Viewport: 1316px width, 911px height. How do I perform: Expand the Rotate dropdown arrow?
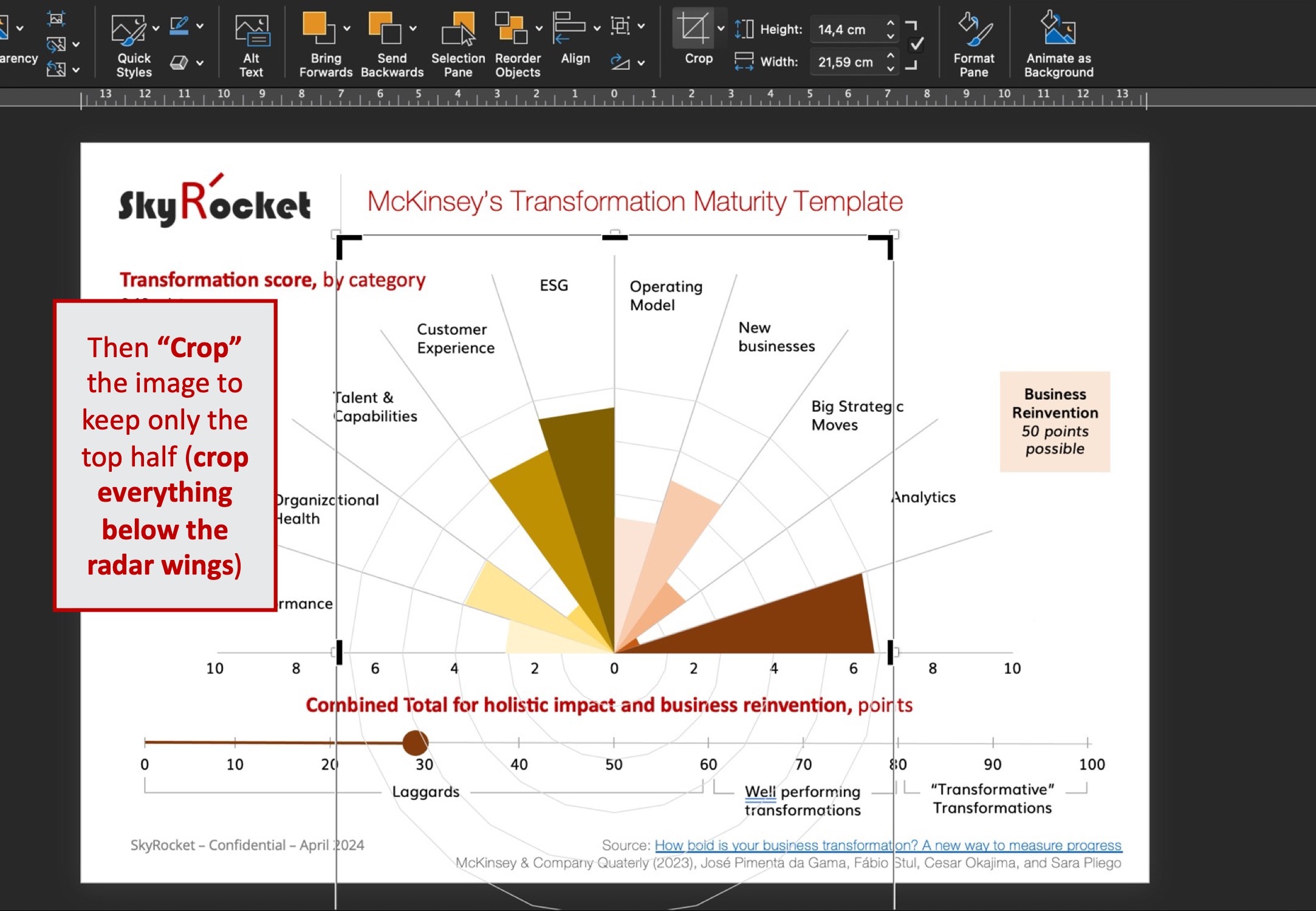coord(641,63)
